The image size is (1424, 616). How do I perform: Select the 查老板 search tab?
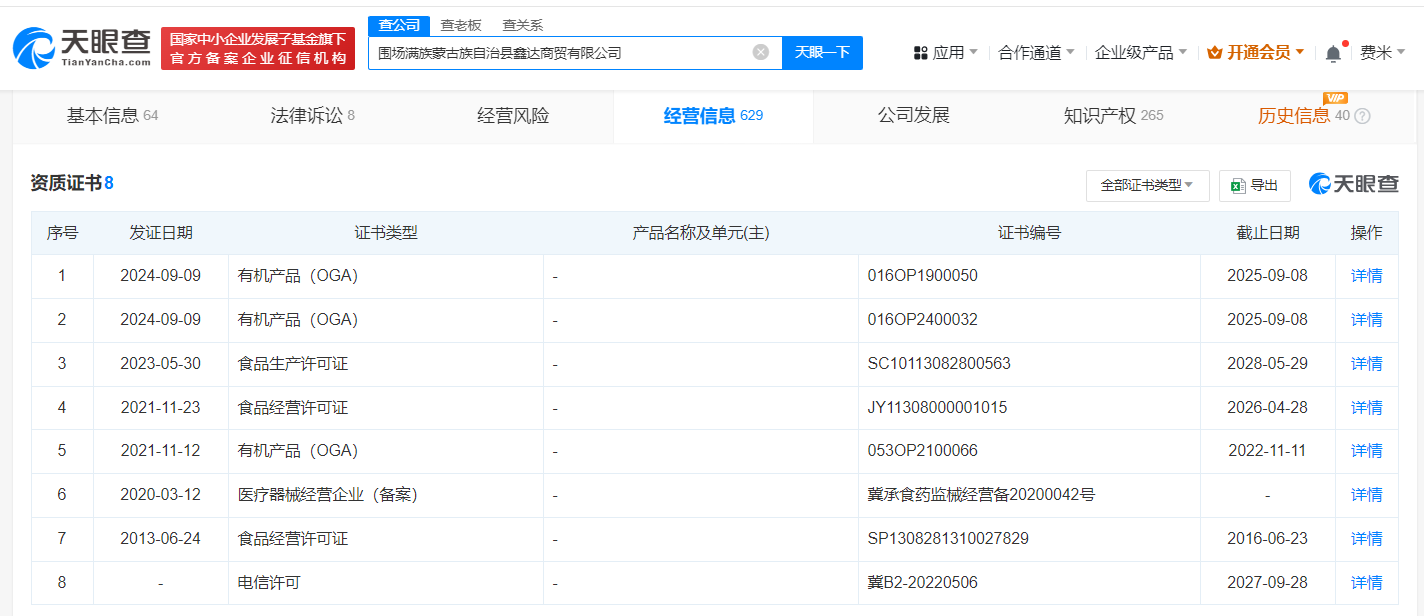click(x=461, y=26)
